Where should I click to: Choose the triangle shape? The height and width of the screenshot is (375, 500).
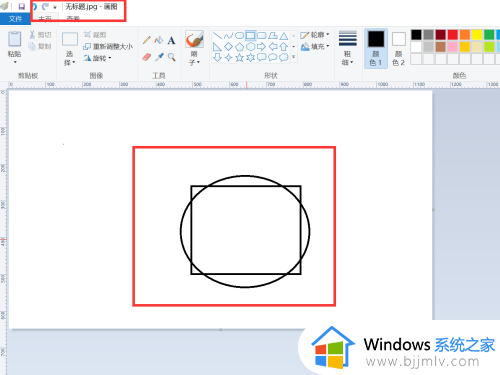[284, 36]
